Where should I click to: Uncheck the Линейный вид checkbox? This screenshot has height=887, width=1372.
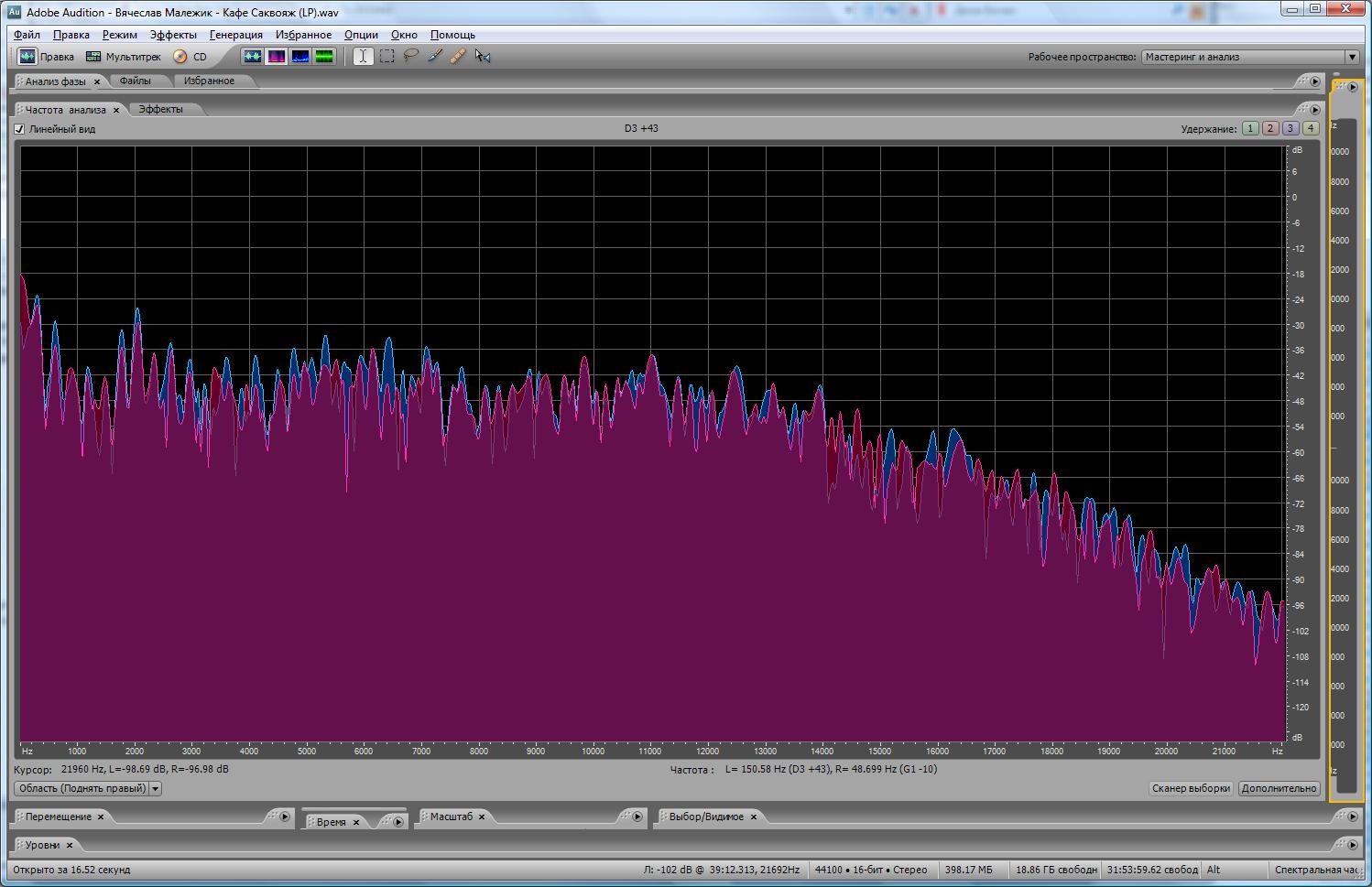click(x=20, y=129)
